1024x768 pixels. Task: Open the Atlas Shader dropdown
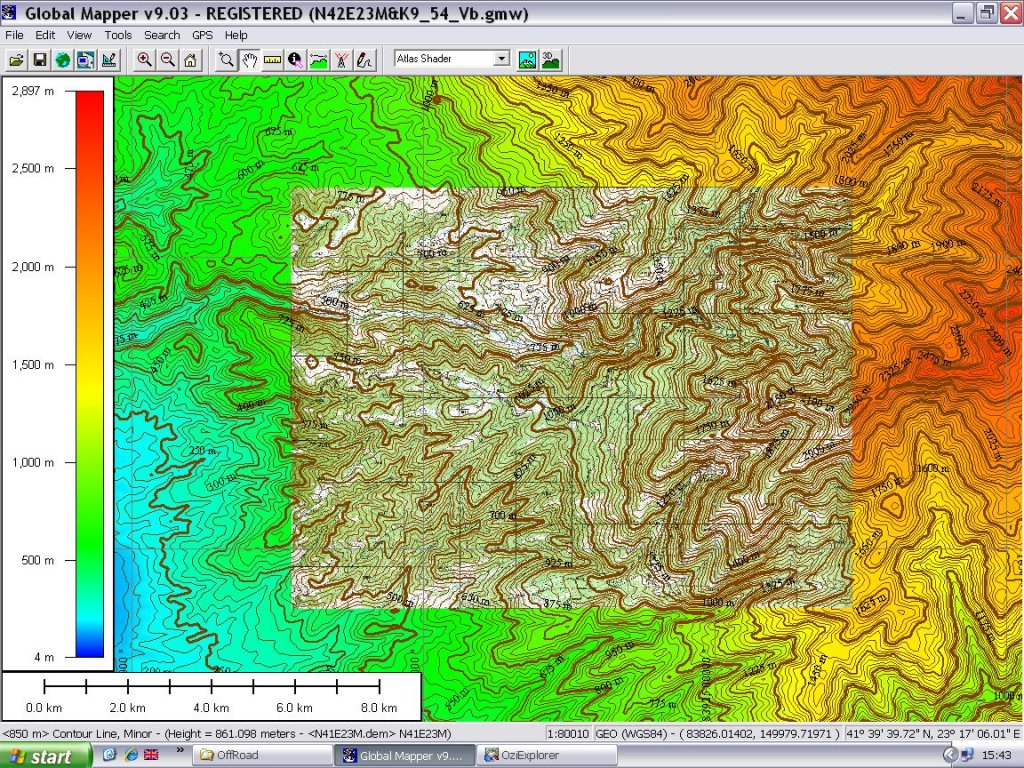(502, 59)
